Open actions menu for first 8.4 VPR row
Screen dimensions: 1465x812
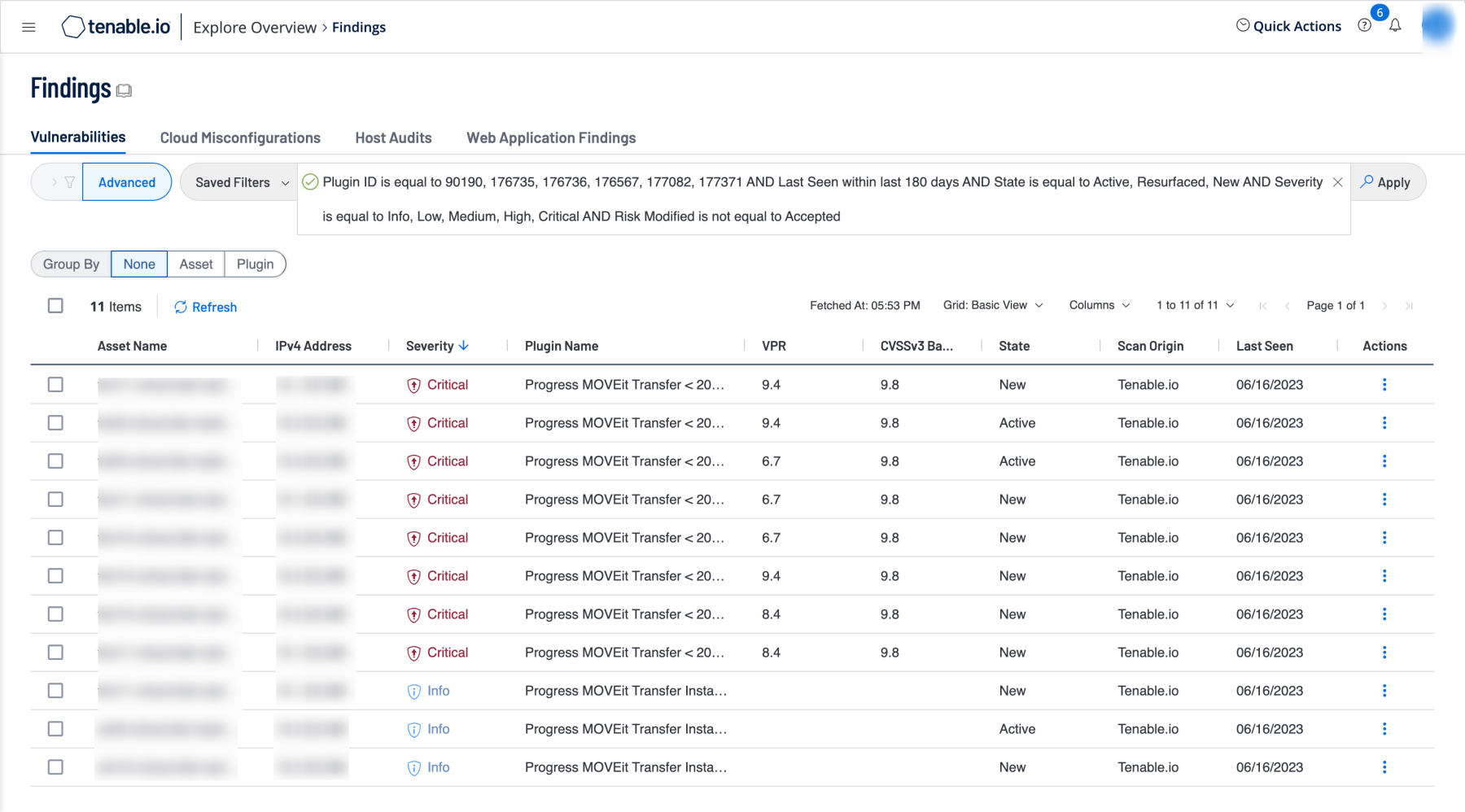pyautogui.click(x=1384, y=614)
